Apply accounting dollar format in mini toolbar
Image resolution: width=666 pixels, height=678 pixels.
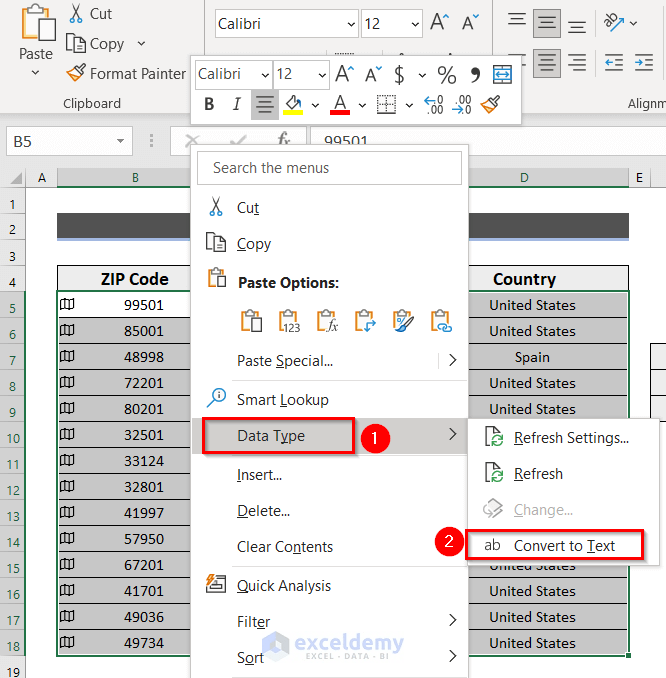400,74
